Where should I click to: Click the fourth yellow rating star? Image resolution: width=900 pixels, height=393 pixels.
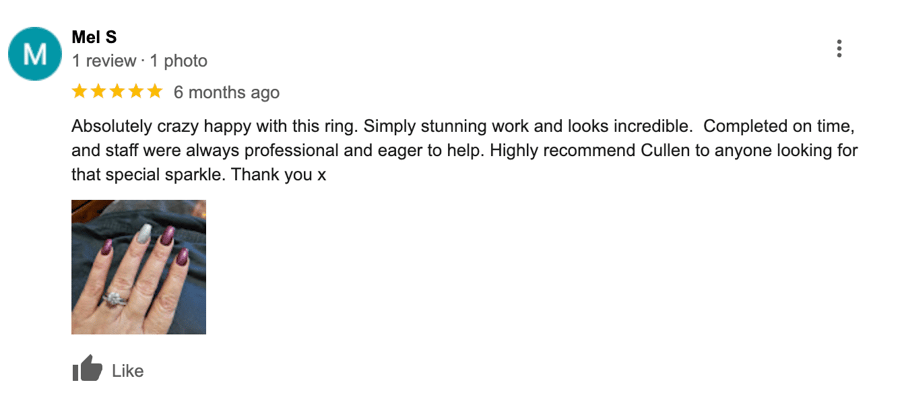pos(136,91)
